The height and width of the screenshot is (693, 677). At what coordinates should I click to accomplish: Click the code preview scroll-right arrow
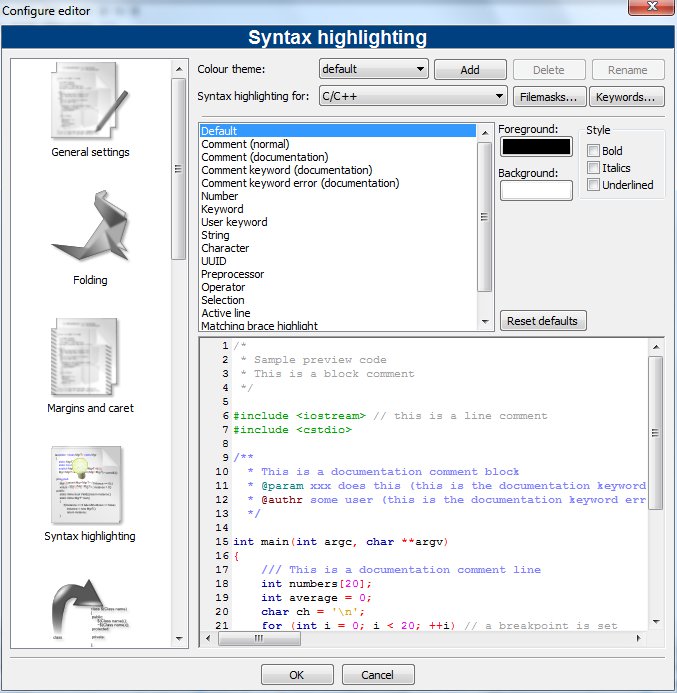[639, 638]
